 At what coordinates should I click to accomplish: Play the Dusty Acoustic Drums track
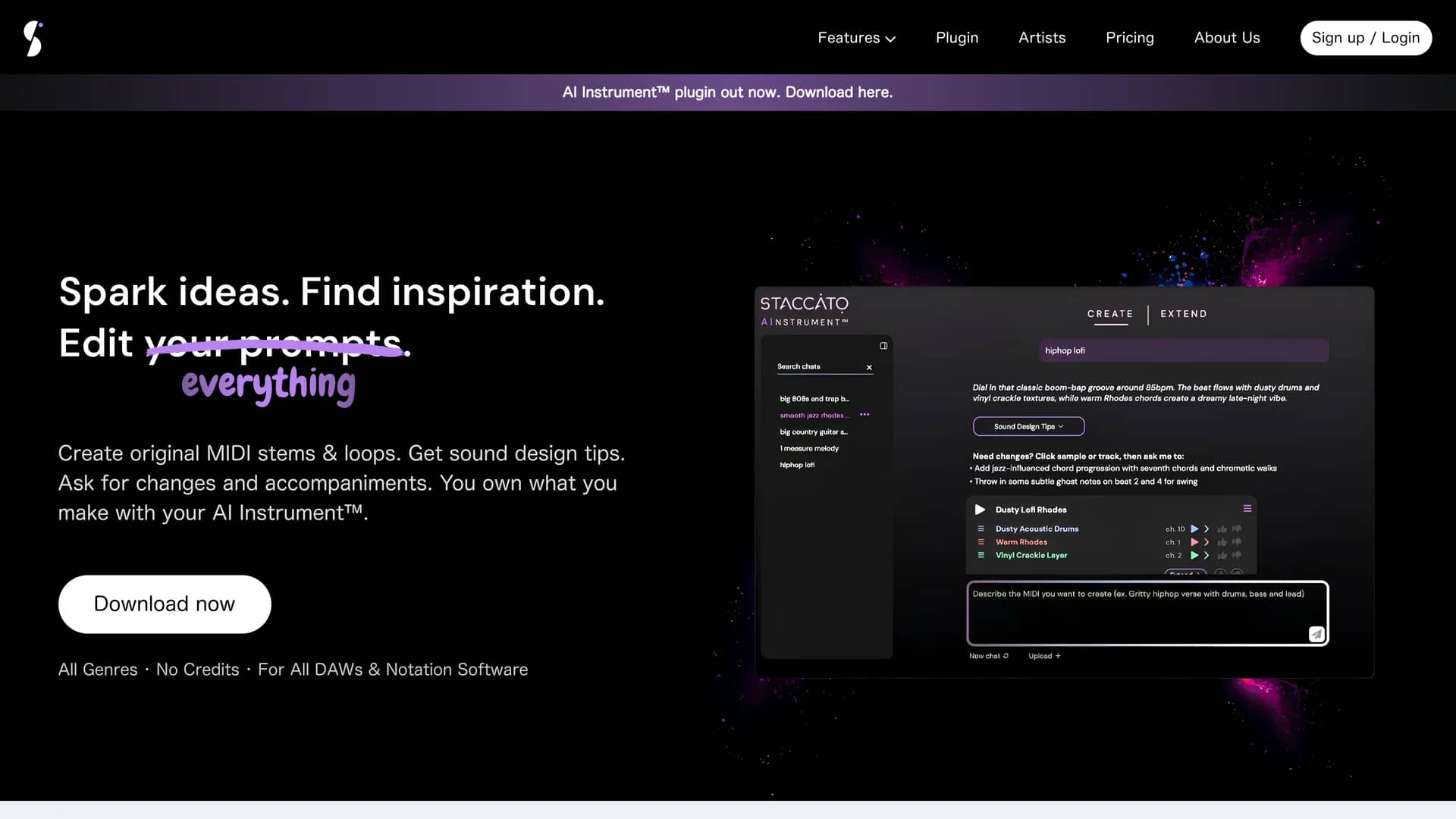pos(1194,529)
